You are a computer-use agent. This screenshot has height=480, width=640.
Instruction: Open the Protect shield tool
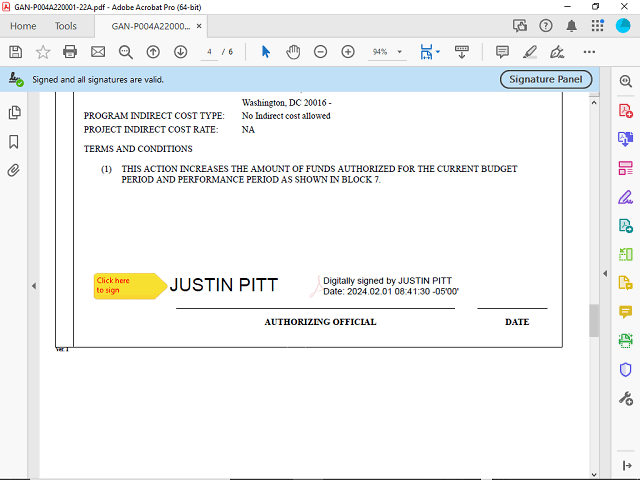[626, 369]
